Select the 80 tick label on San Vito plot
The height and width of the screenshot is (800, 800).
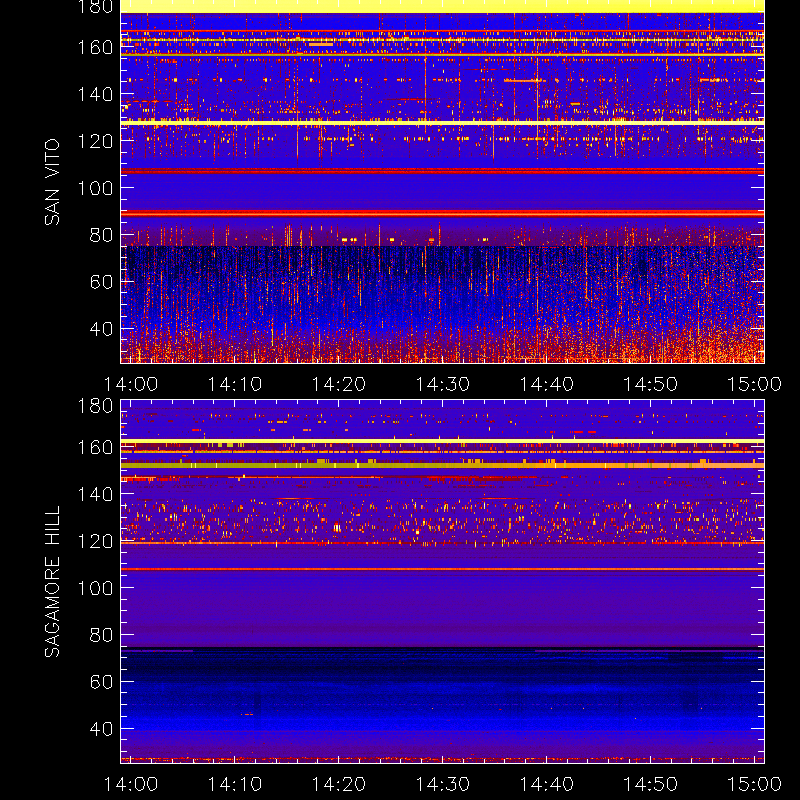(101, 235)
